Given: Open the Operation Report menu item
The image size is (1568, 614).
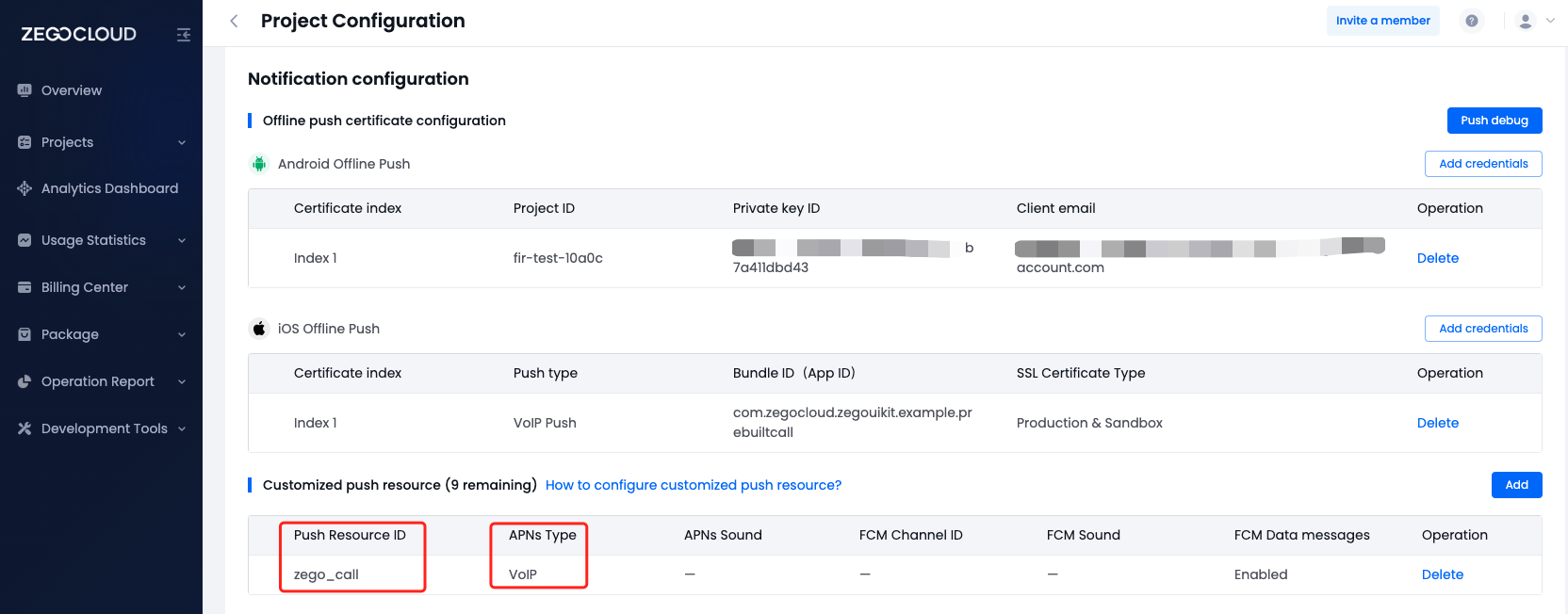Looking at the screenshot, I should pyautogui.click(x=97, y=381).
